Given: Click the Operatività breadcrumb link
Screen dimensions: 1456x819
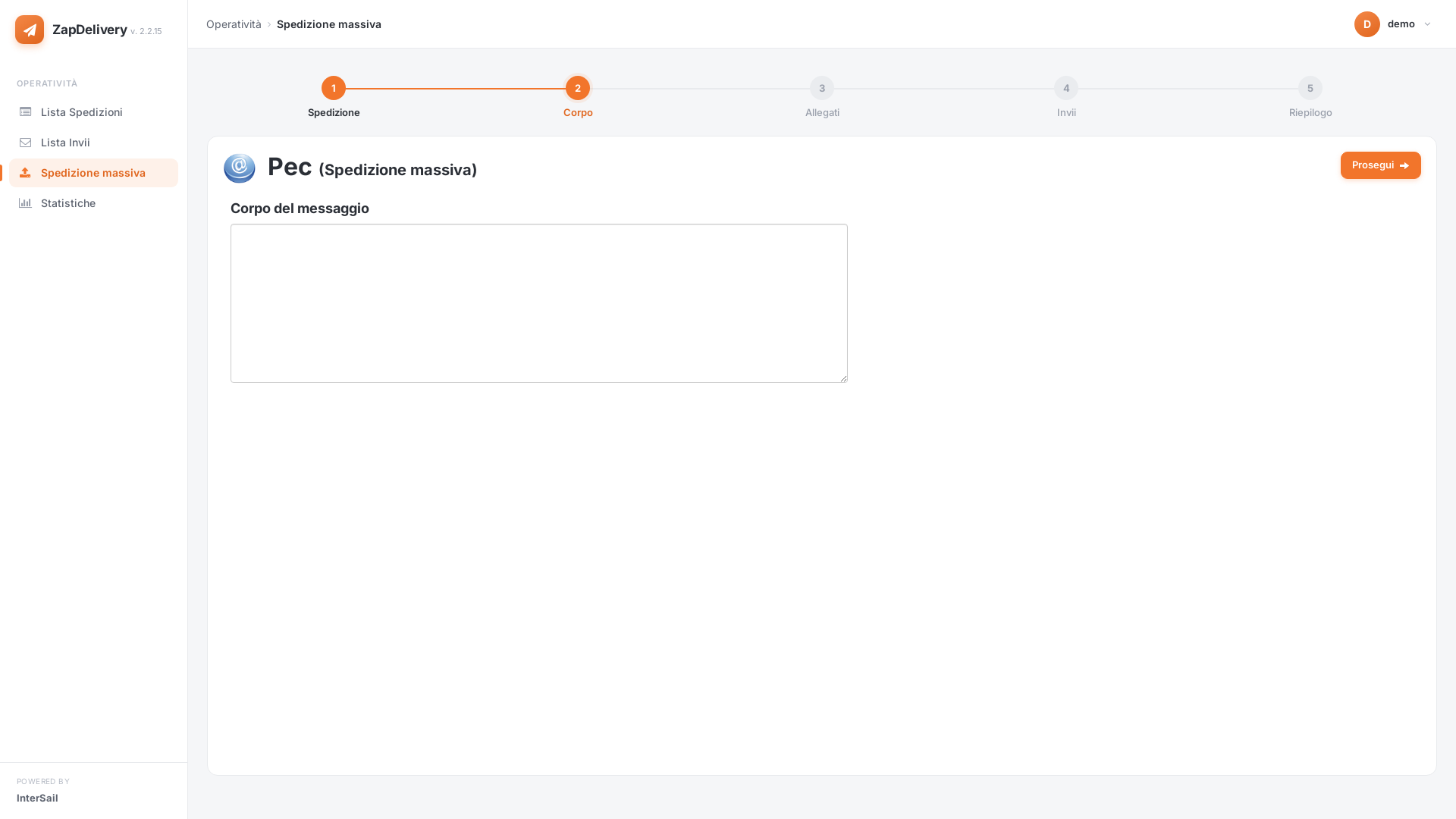Looking at the screenshot, I should tap(234, 24).
